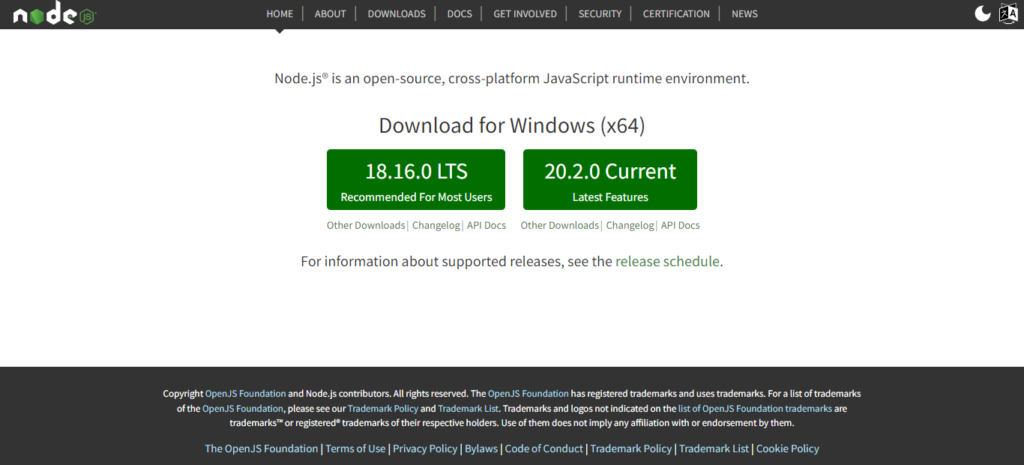
Task: Open Changelog under the Current button
Action: (630, 225)
